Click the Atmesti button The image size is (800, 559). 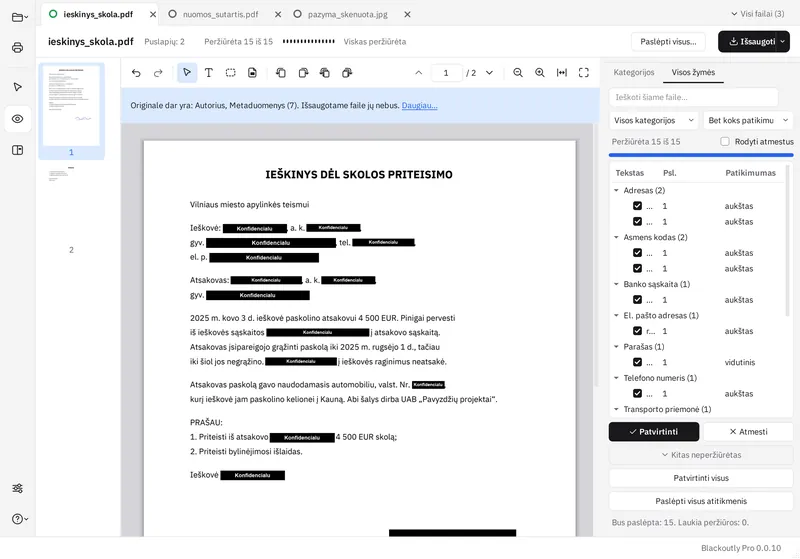[x=748, y=431]
